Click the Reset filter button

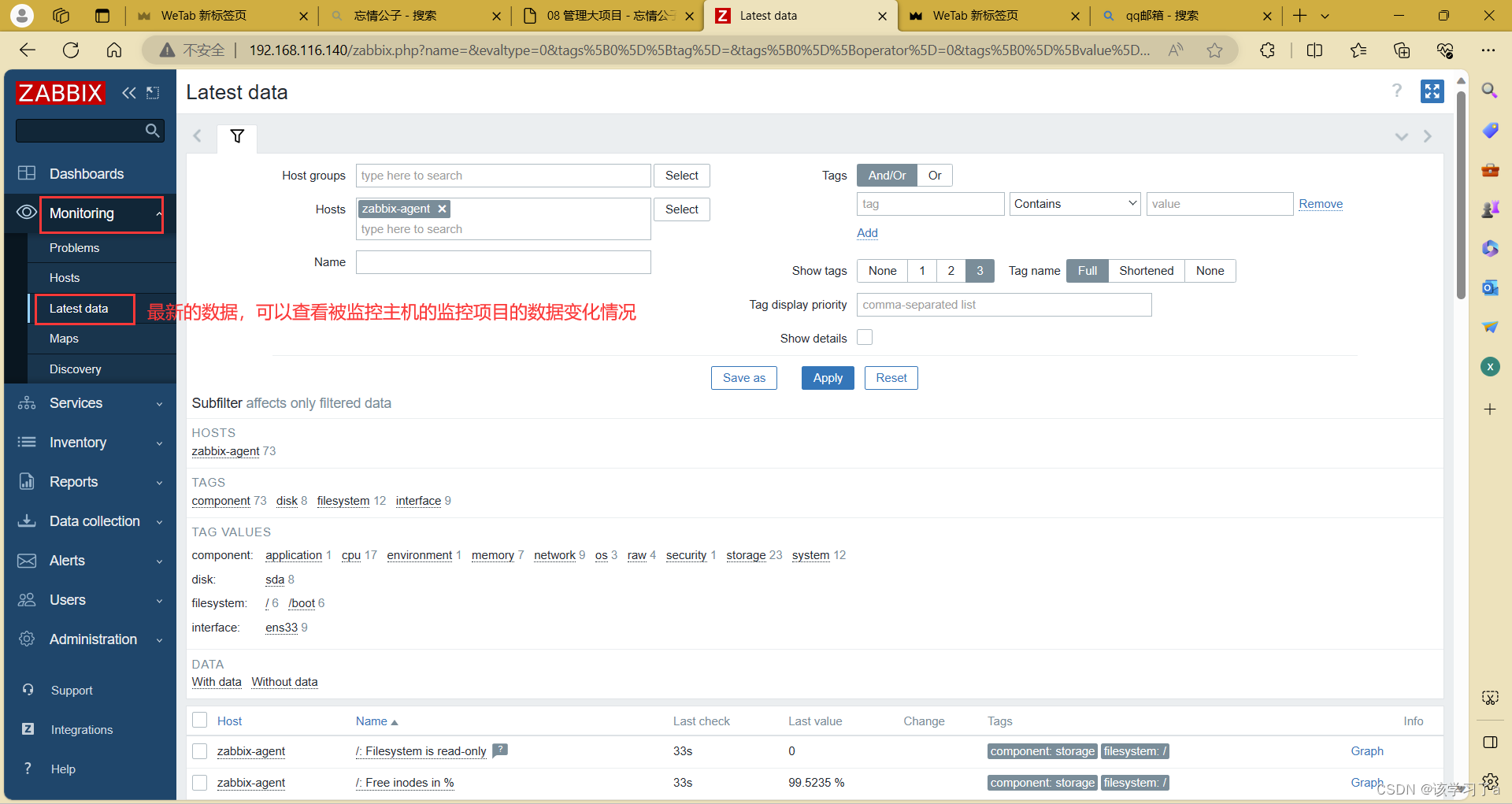891,378
